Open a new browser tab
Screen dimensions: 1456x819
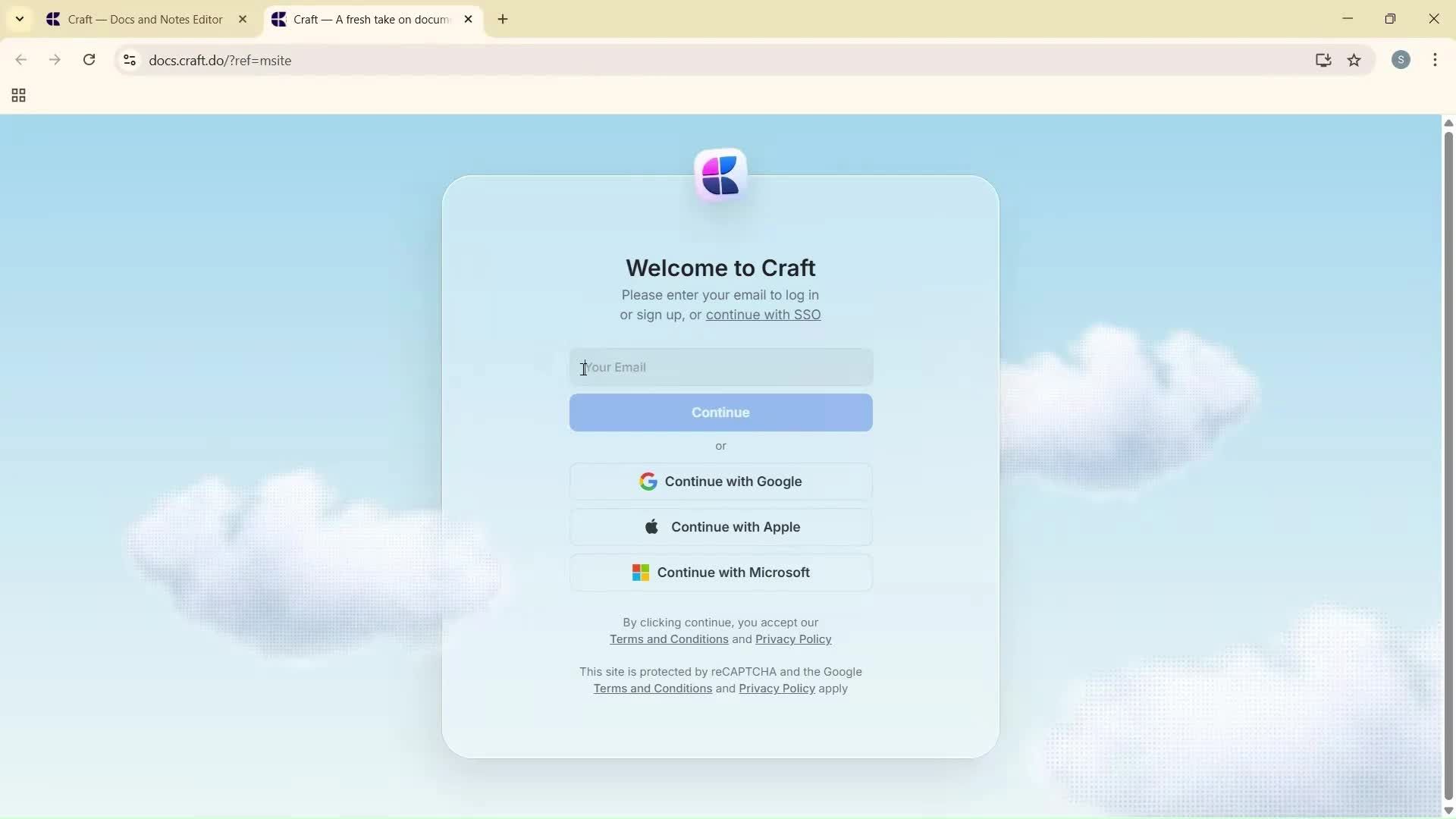coord(503,19)
